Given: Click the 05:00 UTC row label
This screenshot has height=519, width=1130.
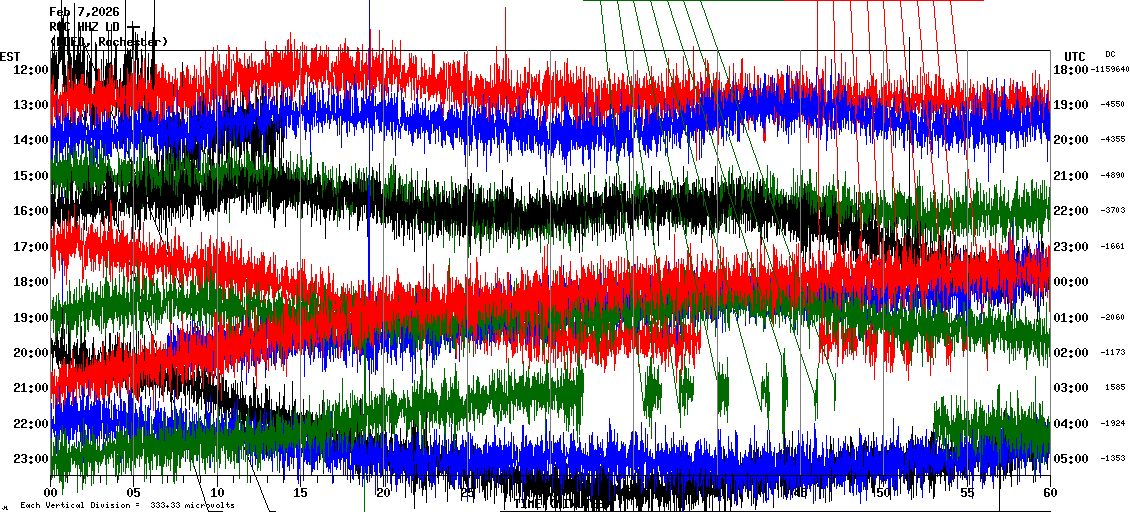Looking at the screenshot, I should 1070,459.
